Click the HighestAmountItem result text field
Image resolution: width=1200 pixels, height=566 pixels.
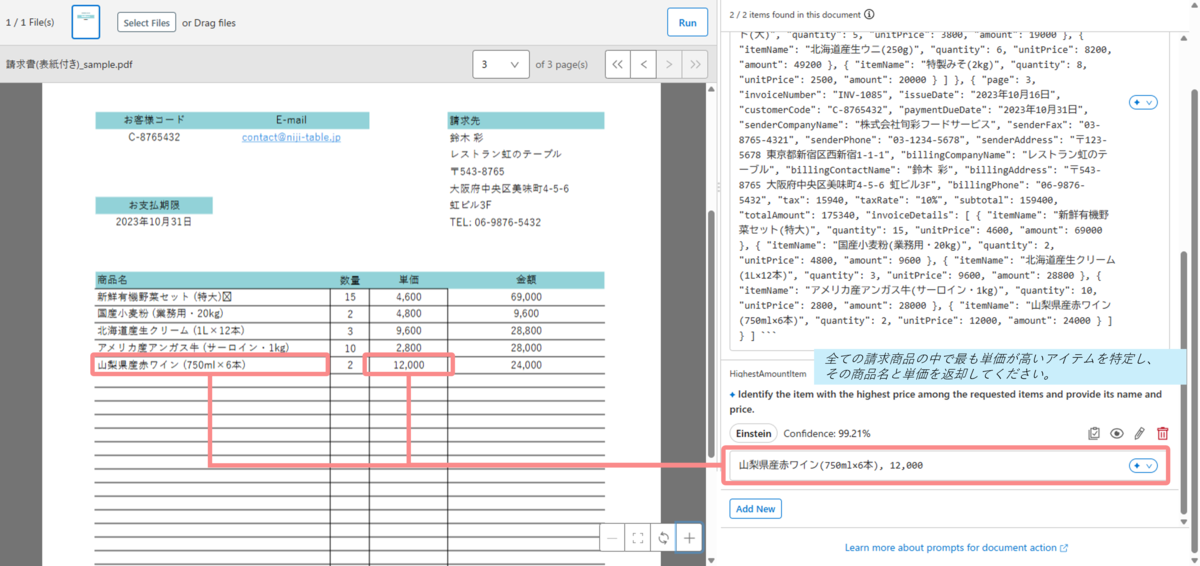[x=948, y=465]
